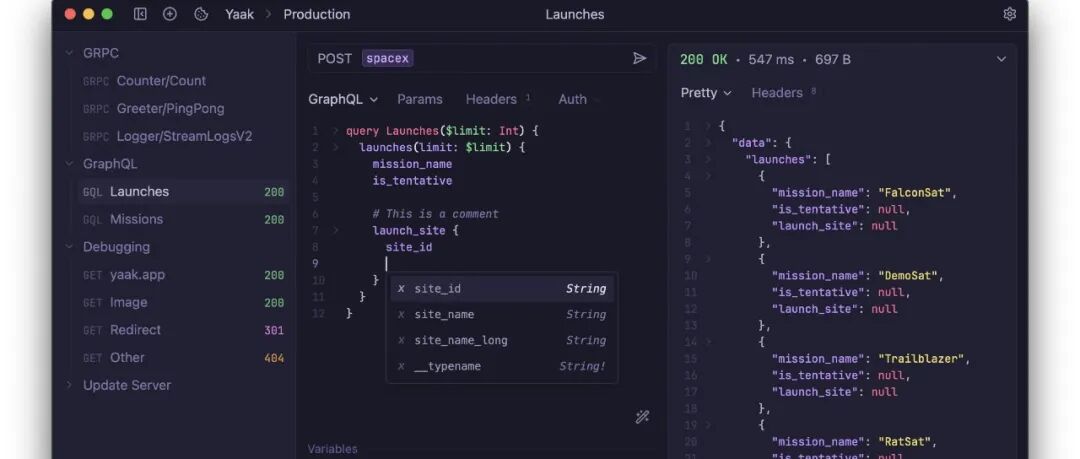Viewport: 1080px width, 459px height.
Task: Click the magic wand format icon
Action: (x=642, y=417)
